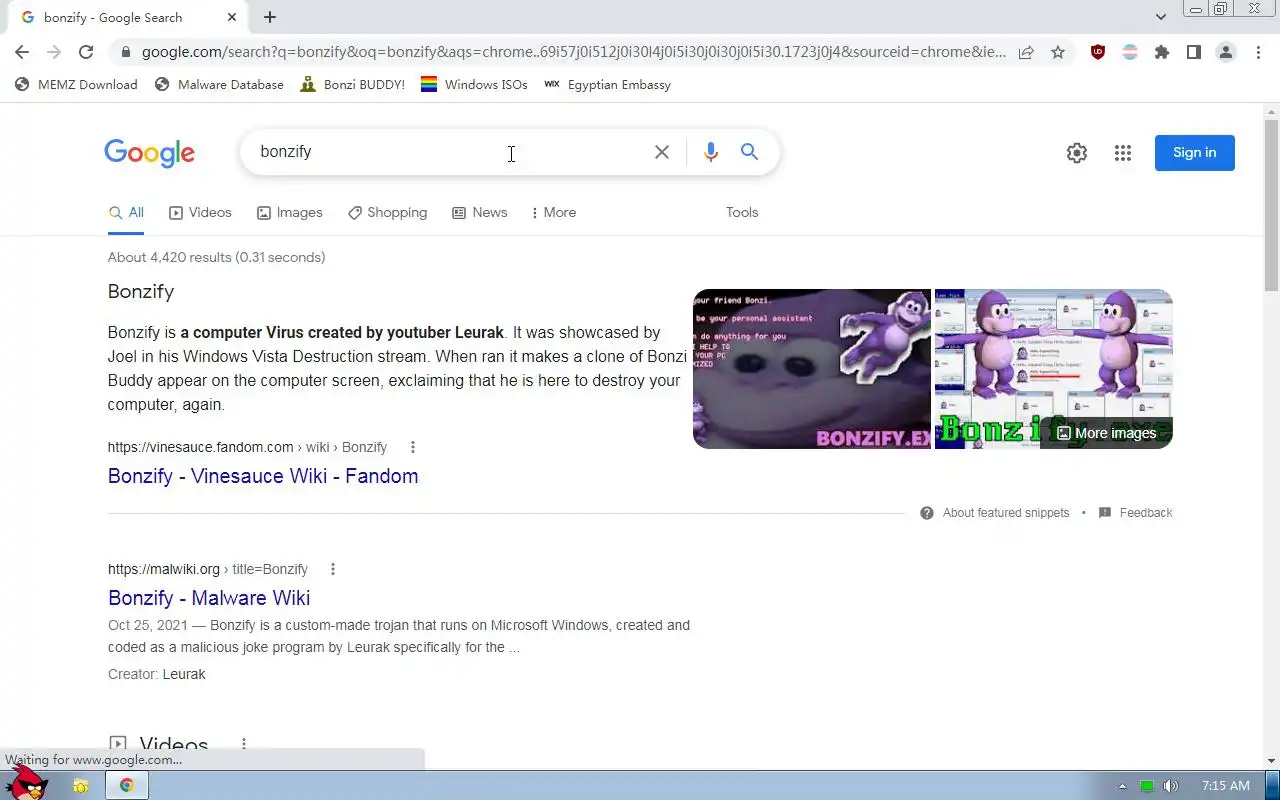Open the Bonzi BUDDY! bookmark
Screen dimensions: 1280x800
pyautogui.click(x=352, y=85)
